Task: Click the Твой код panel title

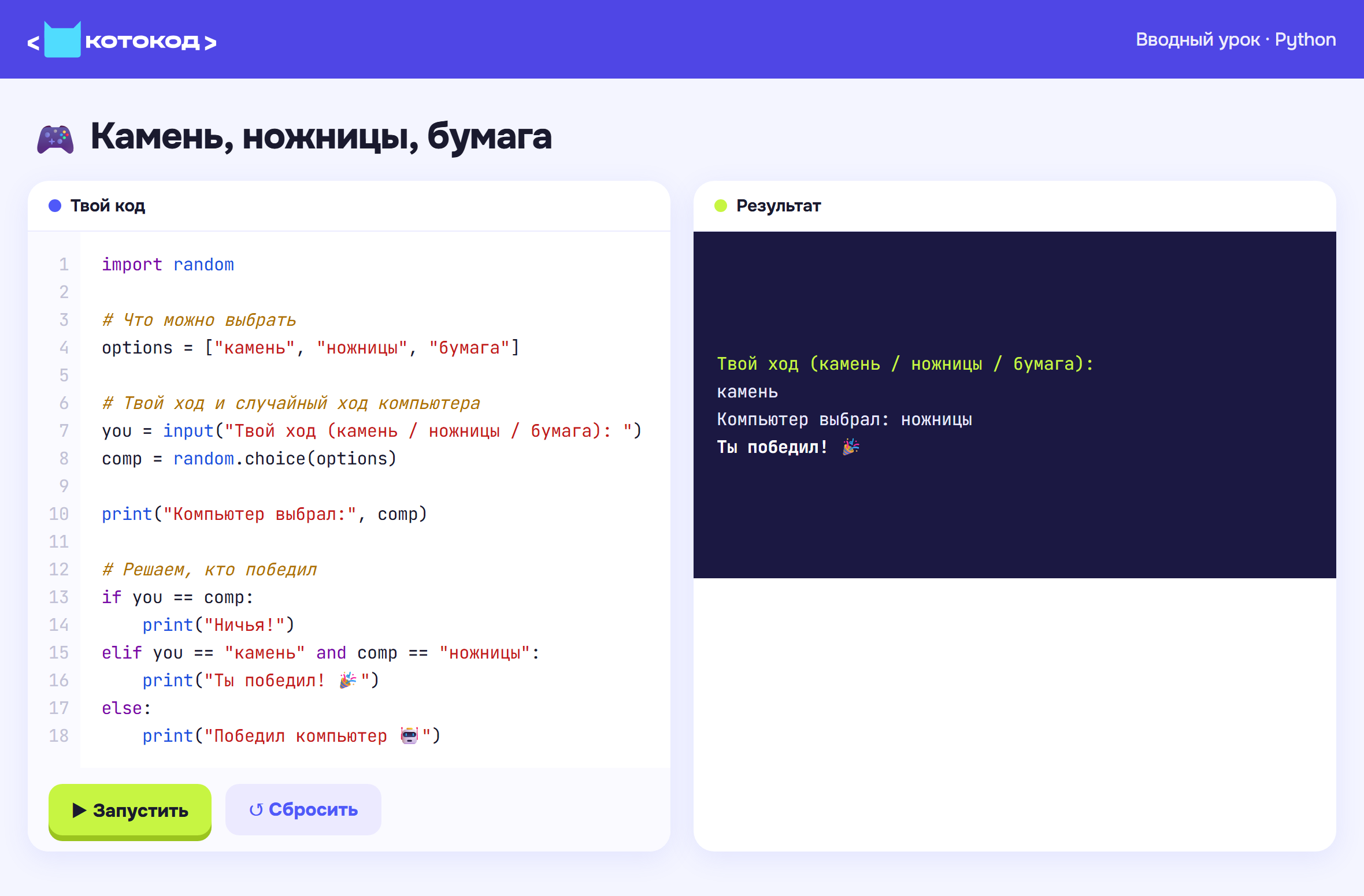Action: [x=108, y=206]
